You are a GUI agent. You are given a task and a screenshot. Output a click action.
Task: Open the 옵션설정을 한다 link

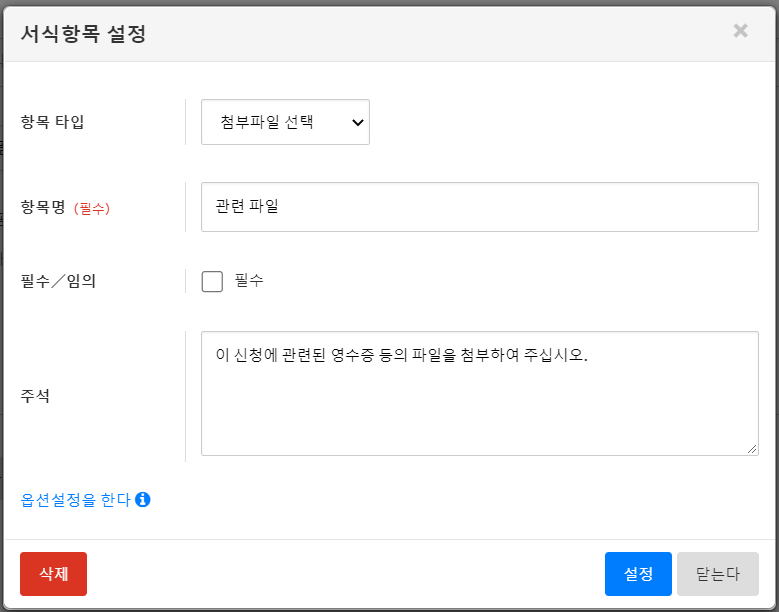click(76, 500)
